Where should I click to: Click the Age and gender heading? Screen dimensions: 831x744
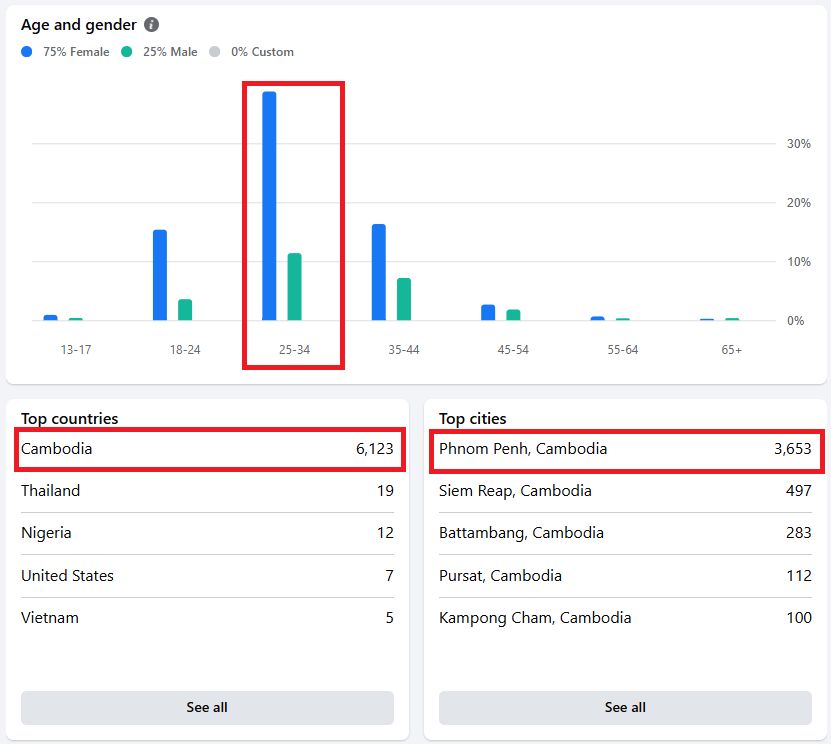(79, 25)
